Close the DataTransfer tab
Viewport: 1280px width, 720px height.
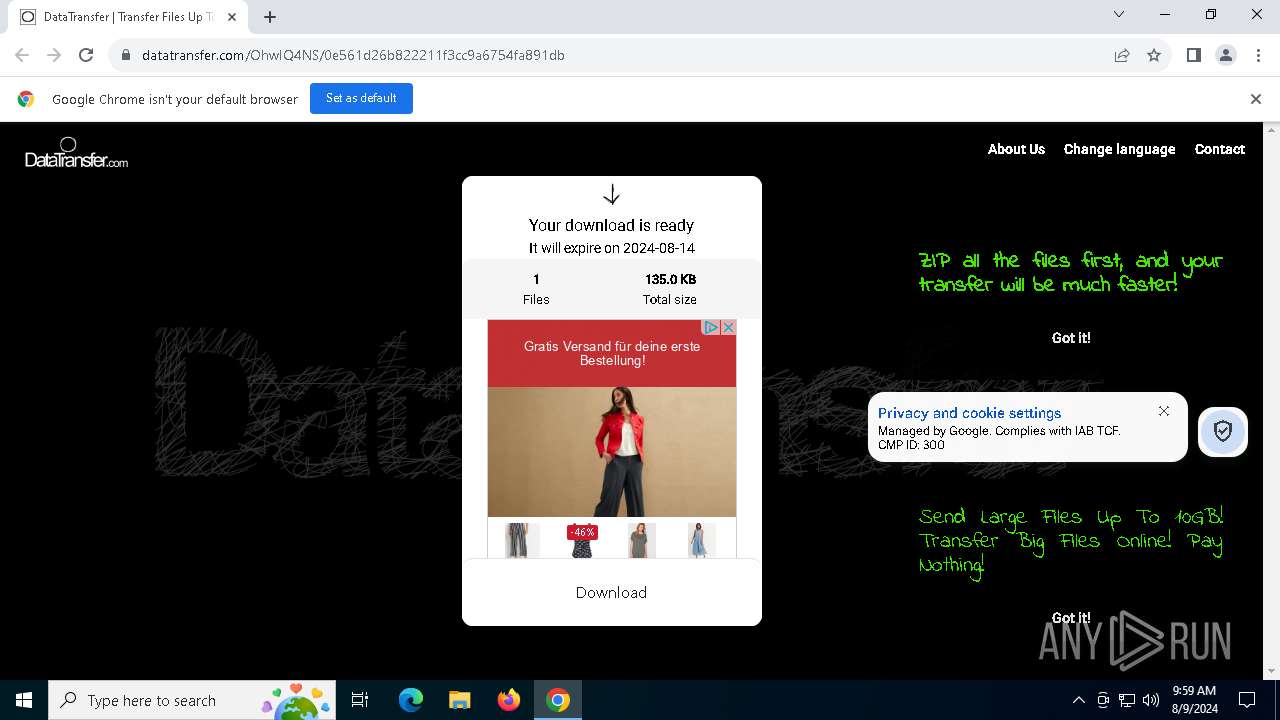tap(232, 17)
